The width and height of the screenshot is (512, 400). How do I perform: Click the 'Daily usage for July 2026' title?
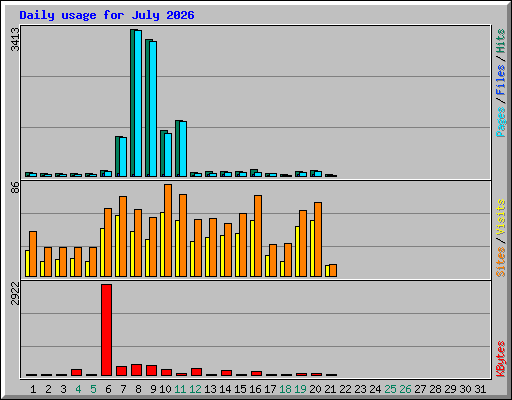[107, 16]
